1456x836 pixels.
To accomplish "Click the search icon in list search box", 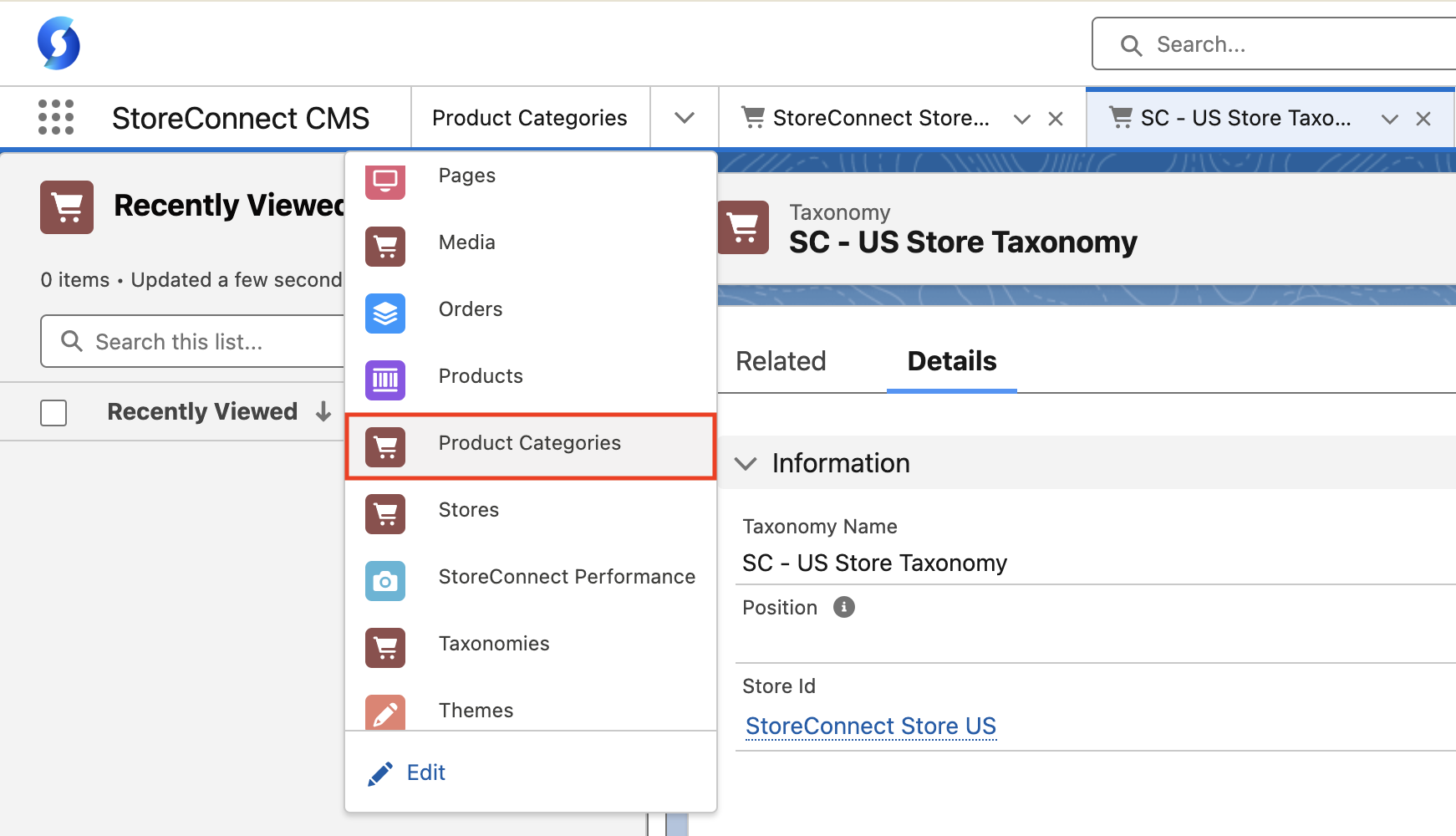I will 72,341.
